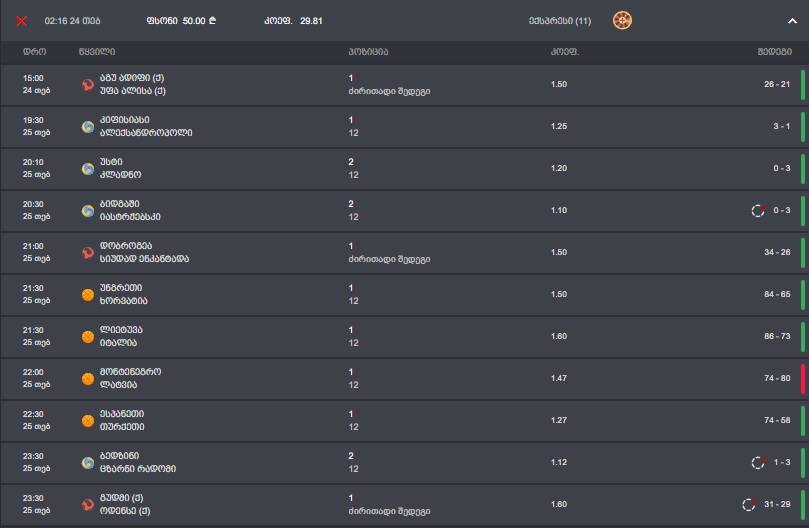Click the red status bar beside 74 - 80
The image size is (809, 528).
802,379
